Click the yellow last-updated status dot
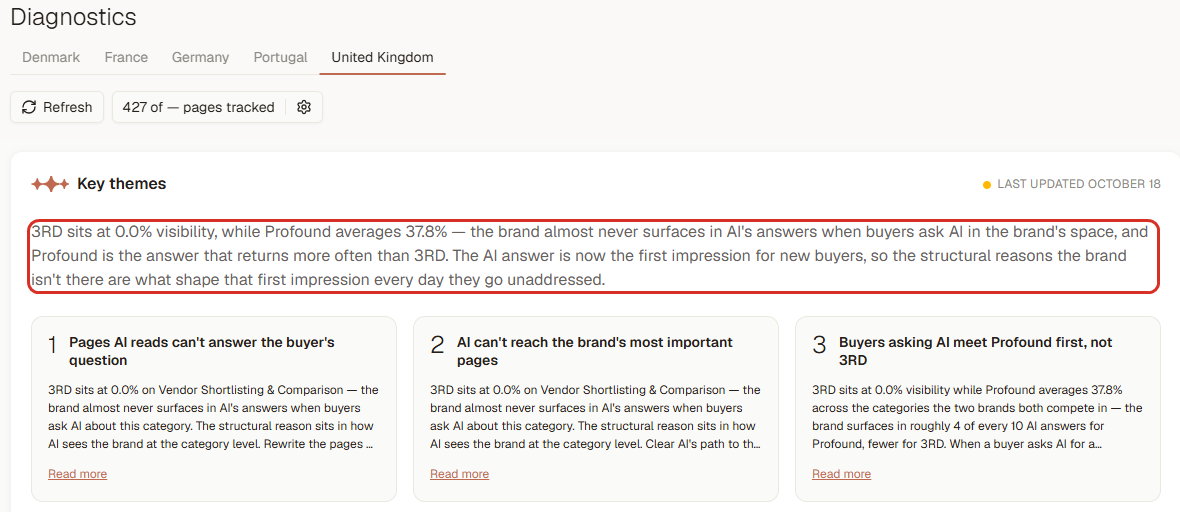The height and width of the screenshot is (512, 1180). click(987, 184)
